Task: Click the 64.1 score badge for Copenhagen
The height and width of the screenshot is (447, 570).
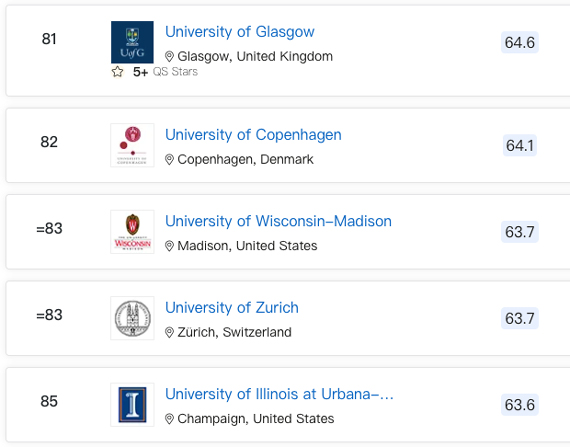Action: (x=520, y=146)
